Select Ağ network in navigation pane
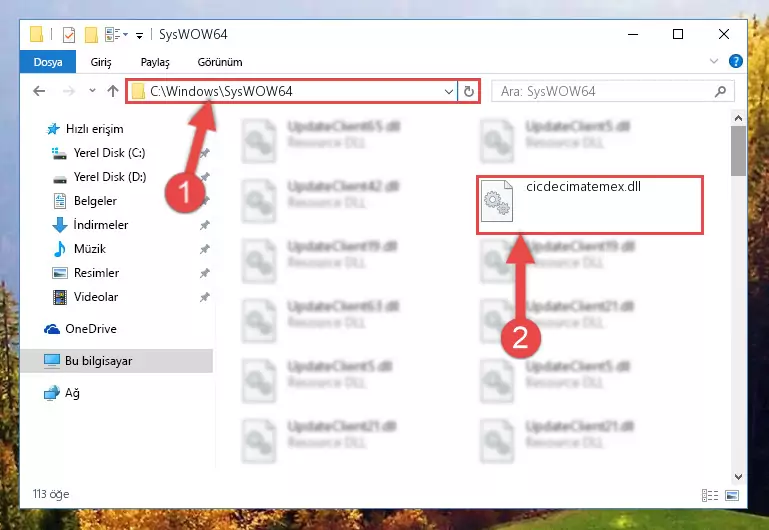 tap(72, 393)
